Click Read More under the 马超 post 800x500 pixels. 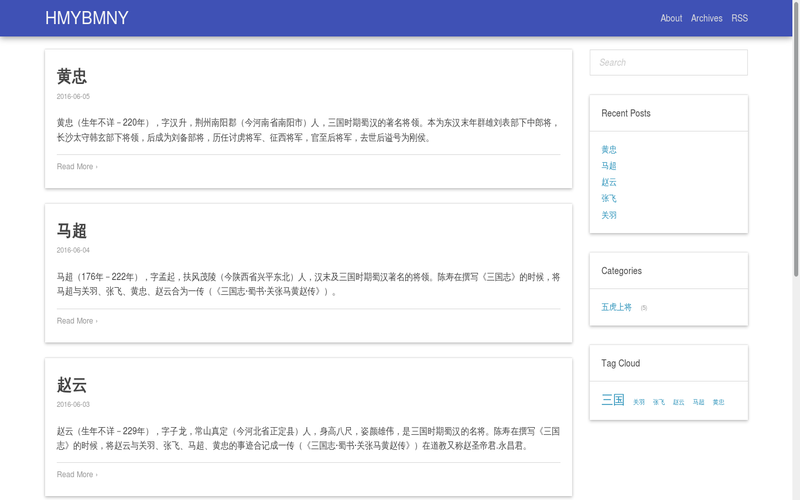(x=76, y=321)
